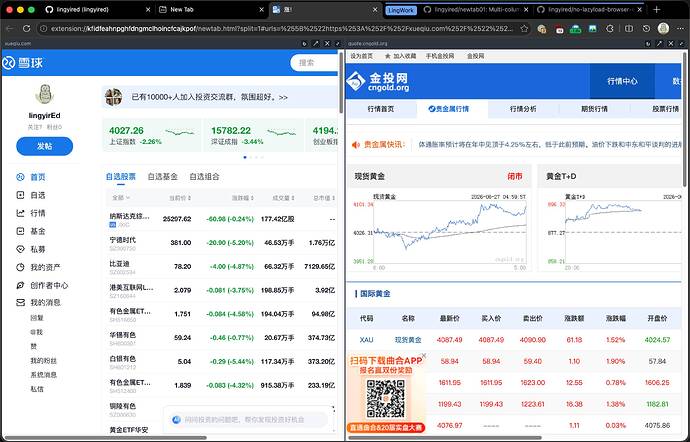Viewport: 690px width, 442px height.
Task: Open the browser history clock icon
Action: [646, 29]
